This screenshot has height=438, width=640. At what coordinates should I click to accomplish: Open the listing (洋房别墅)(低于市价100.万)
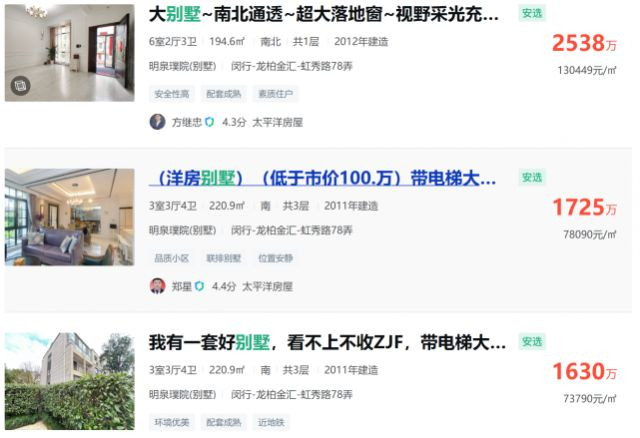[322, 178]
